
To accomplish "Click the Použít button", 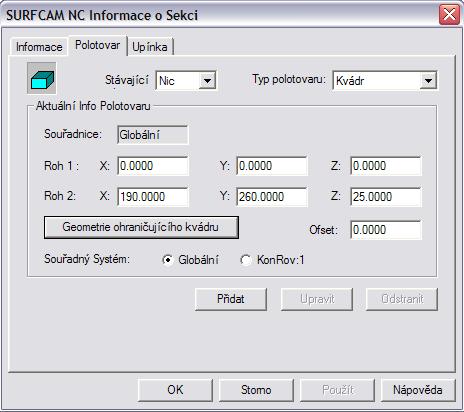I will tap(337, 390).
